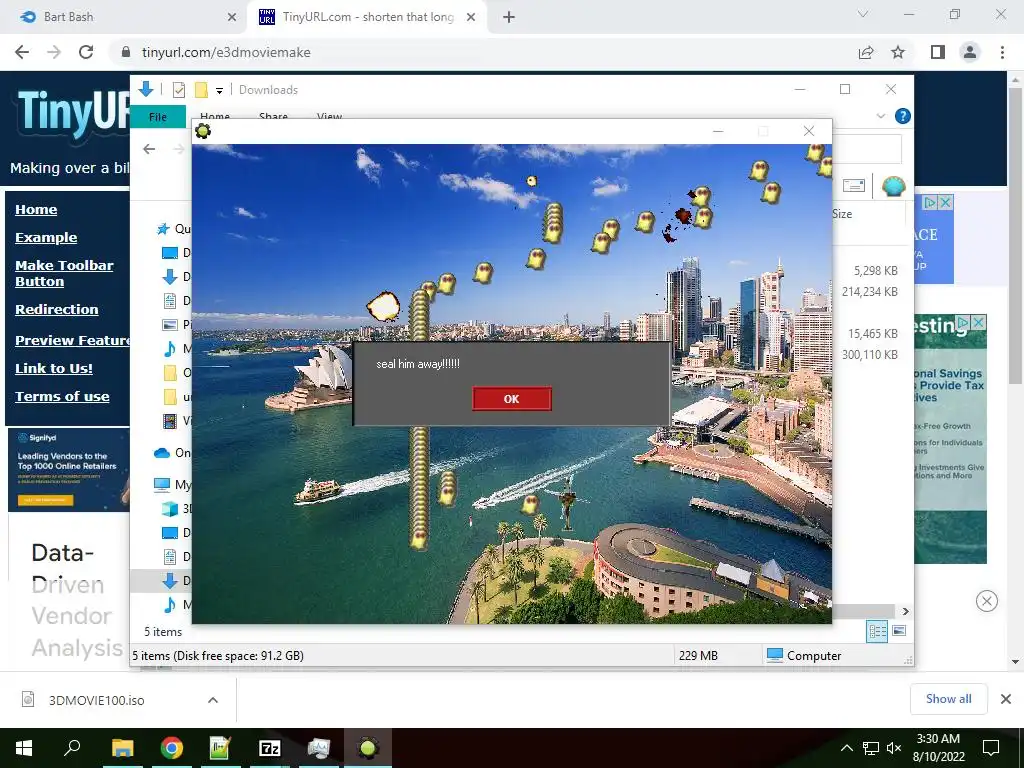
Task: Expand the explorer ribbon chevron
Action: point(881,116)
